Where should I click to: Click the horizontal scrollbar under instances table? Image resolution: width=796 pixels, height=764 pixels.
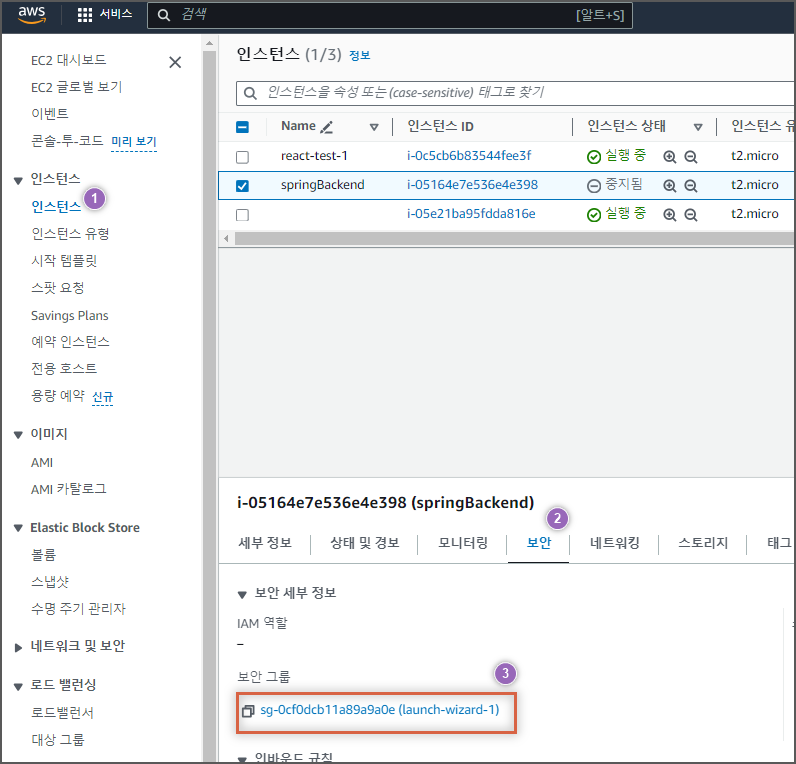tap(513, 239)
